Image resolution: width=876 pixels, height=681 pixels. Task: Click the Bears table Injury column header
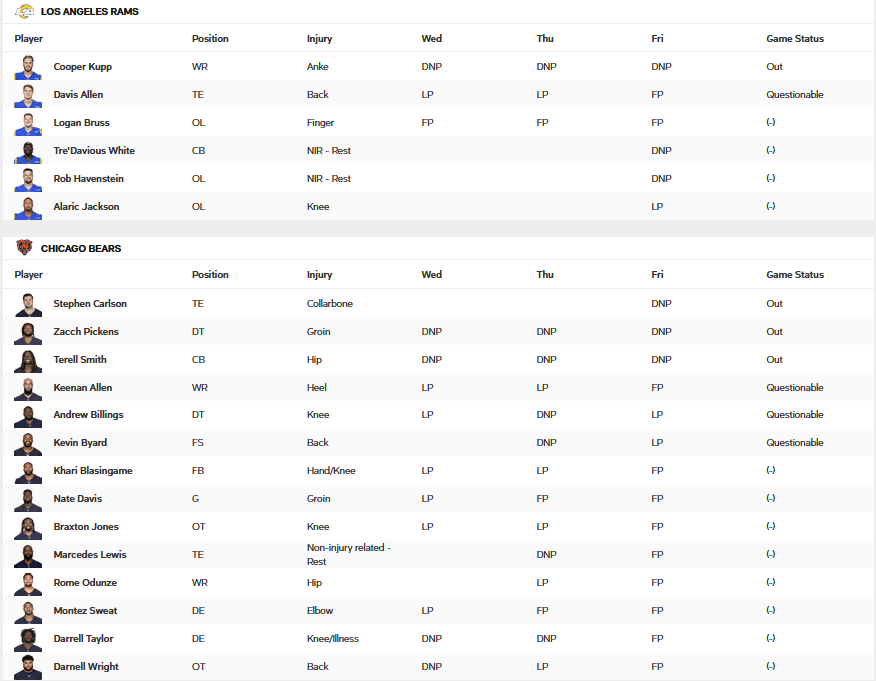coord(319,275)
